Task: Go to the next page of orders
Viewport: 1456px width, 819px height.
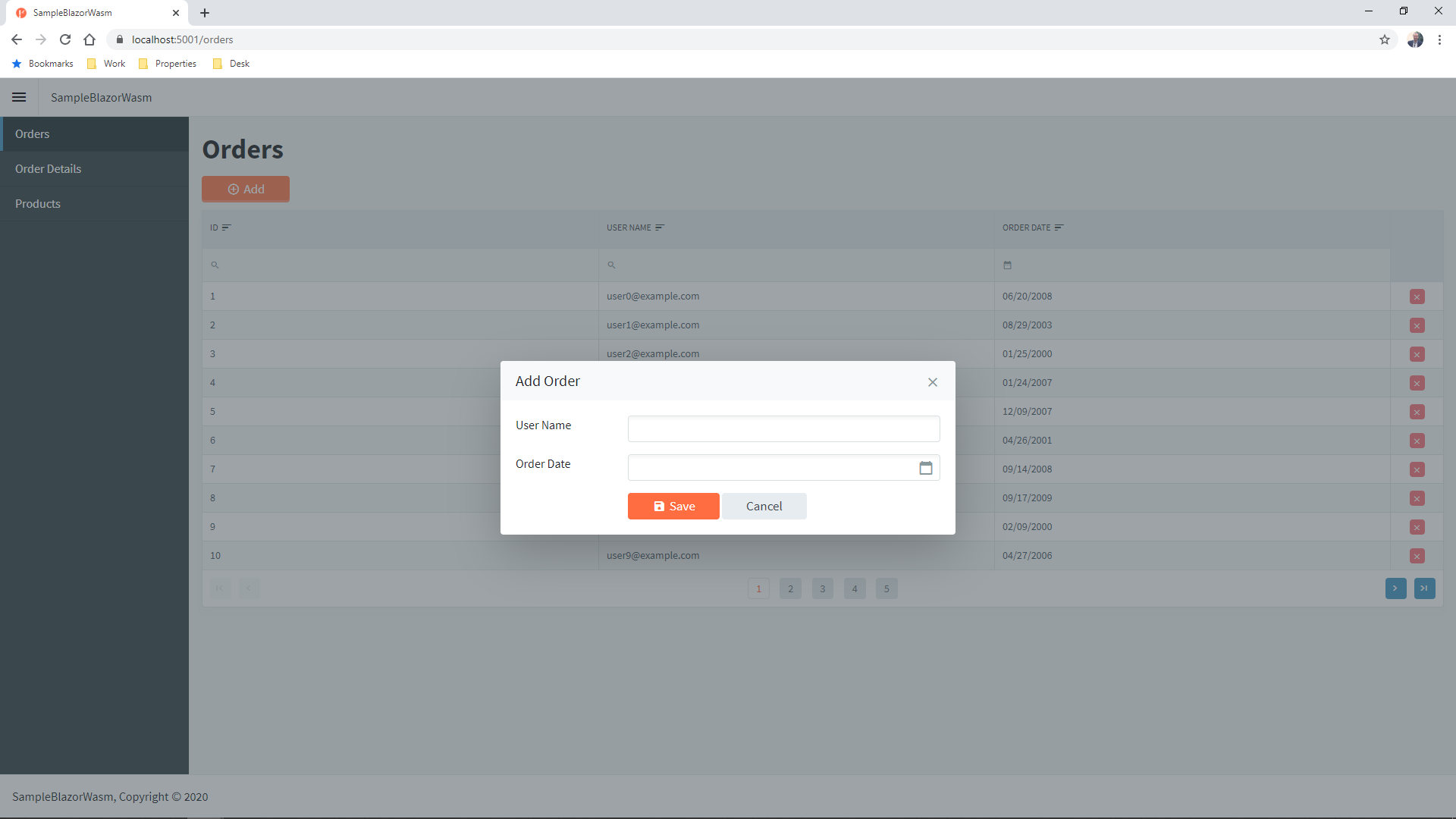Action: tap(1395, 588)
